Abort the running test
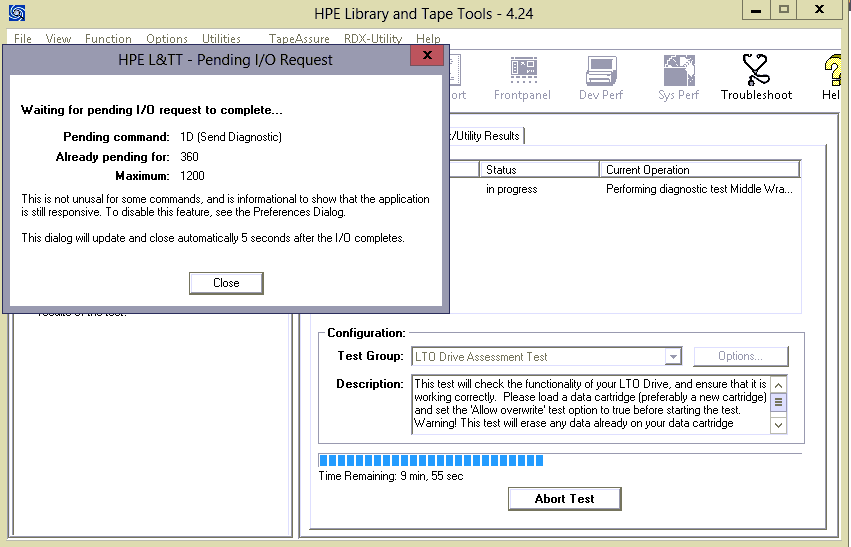Viewport: 851px width, 547px height. pyautogui.click(x=564, y=499)
